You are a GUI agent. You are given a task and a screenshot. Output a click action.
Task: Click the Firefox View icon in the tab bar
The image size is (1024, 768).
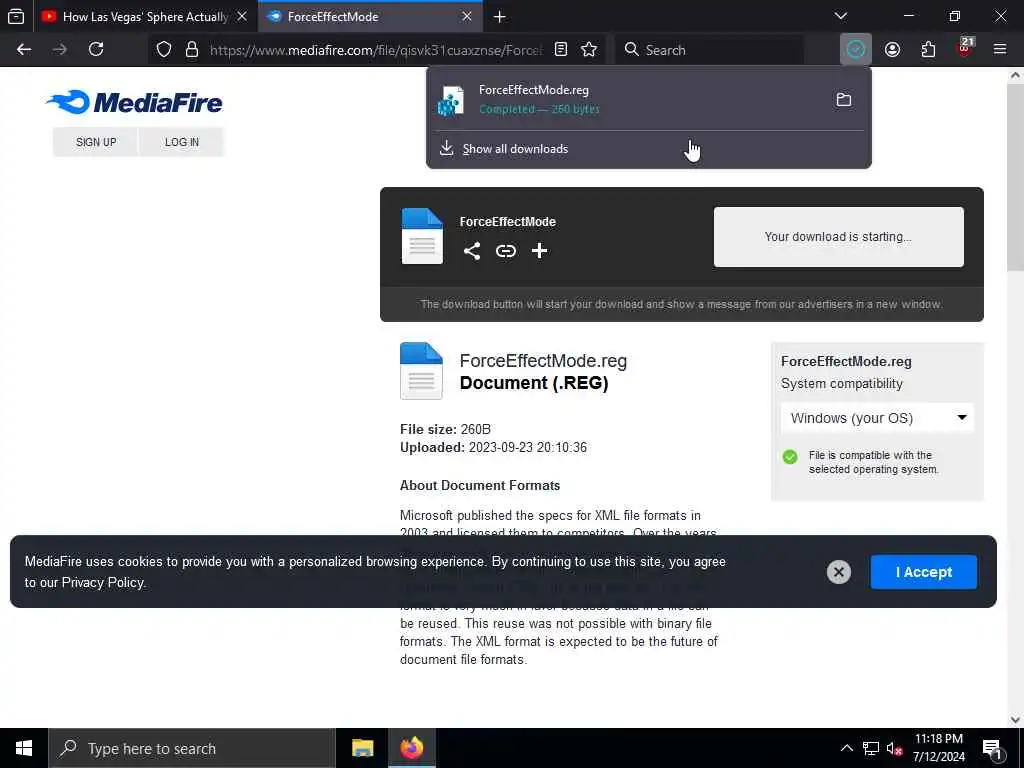pyautogui.click(x=16, y=16)
